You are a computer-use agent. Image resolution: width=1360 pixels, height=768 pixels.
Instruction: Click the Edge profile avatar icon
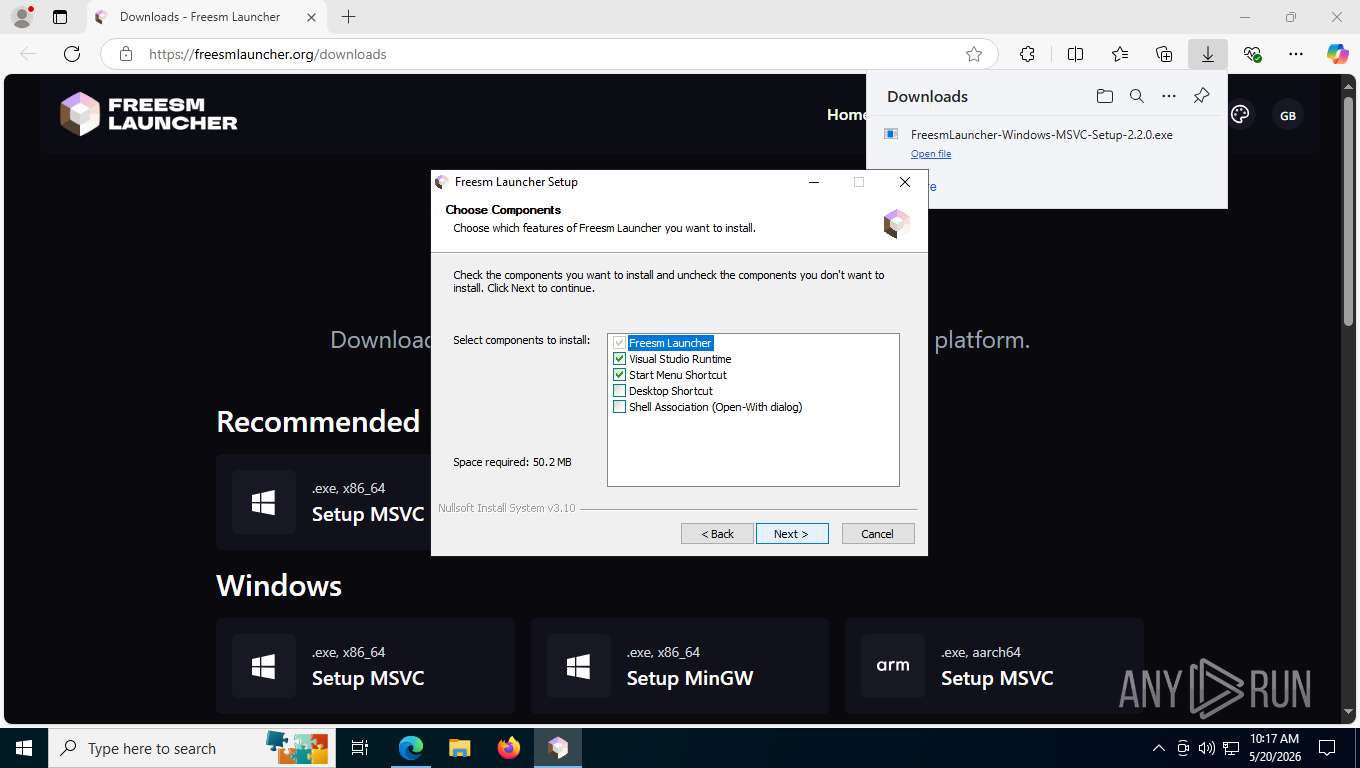22,17
